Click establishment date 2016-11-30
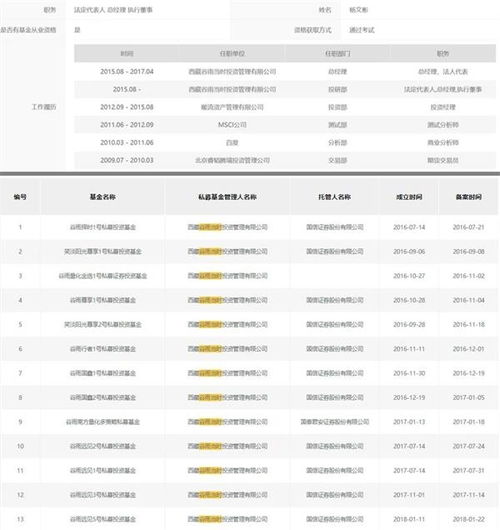 click(409, 373)
